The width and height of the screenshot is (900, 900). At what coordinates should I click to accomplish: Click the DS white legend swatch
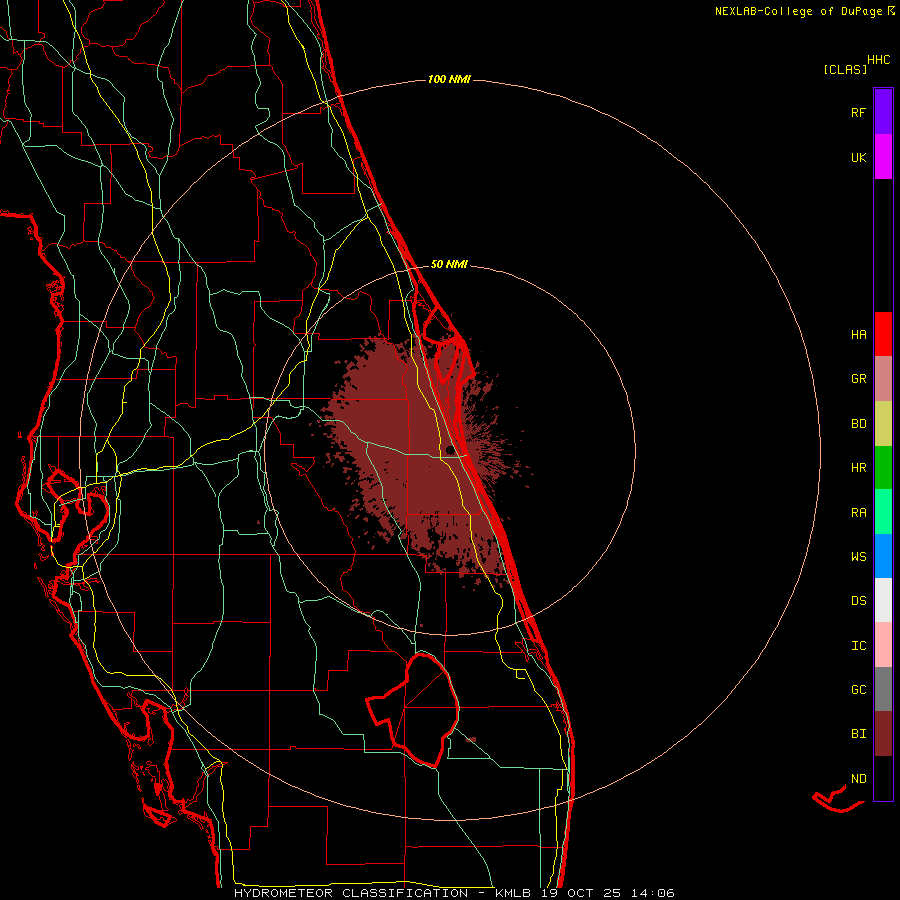click(x=883, y=600)
